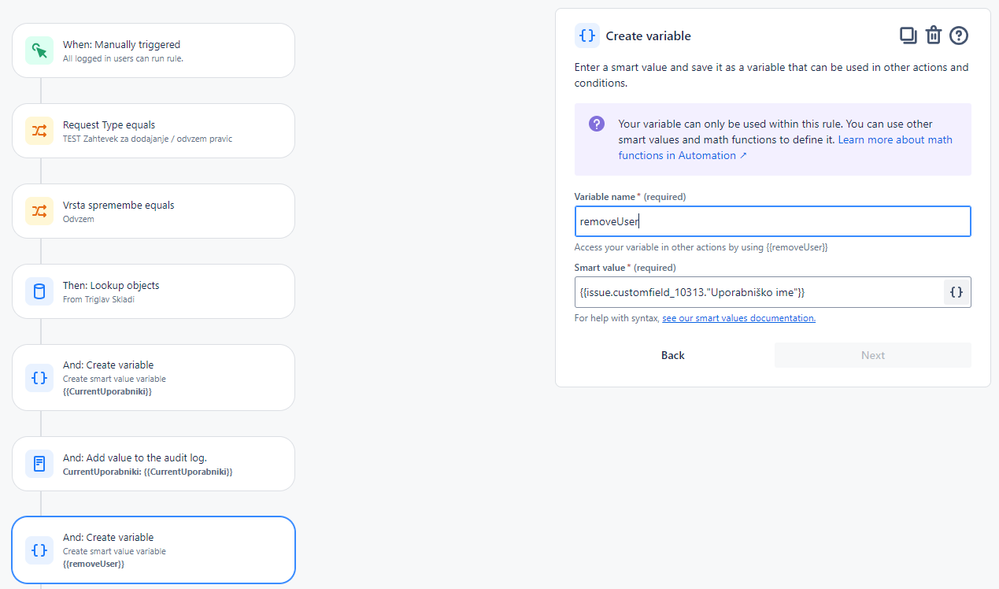Click the Smart value input field

click(x=758, y=292)
